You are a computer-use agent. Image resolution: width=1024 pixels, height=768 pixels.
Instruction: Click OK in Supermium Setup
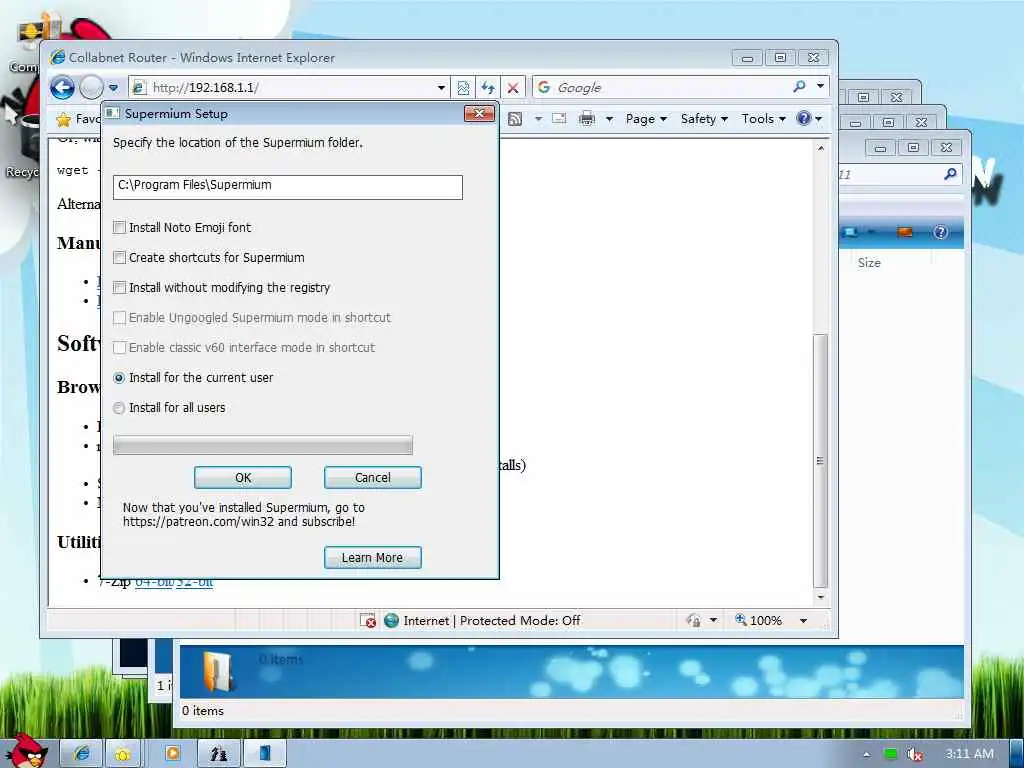(x=243, y=477)
